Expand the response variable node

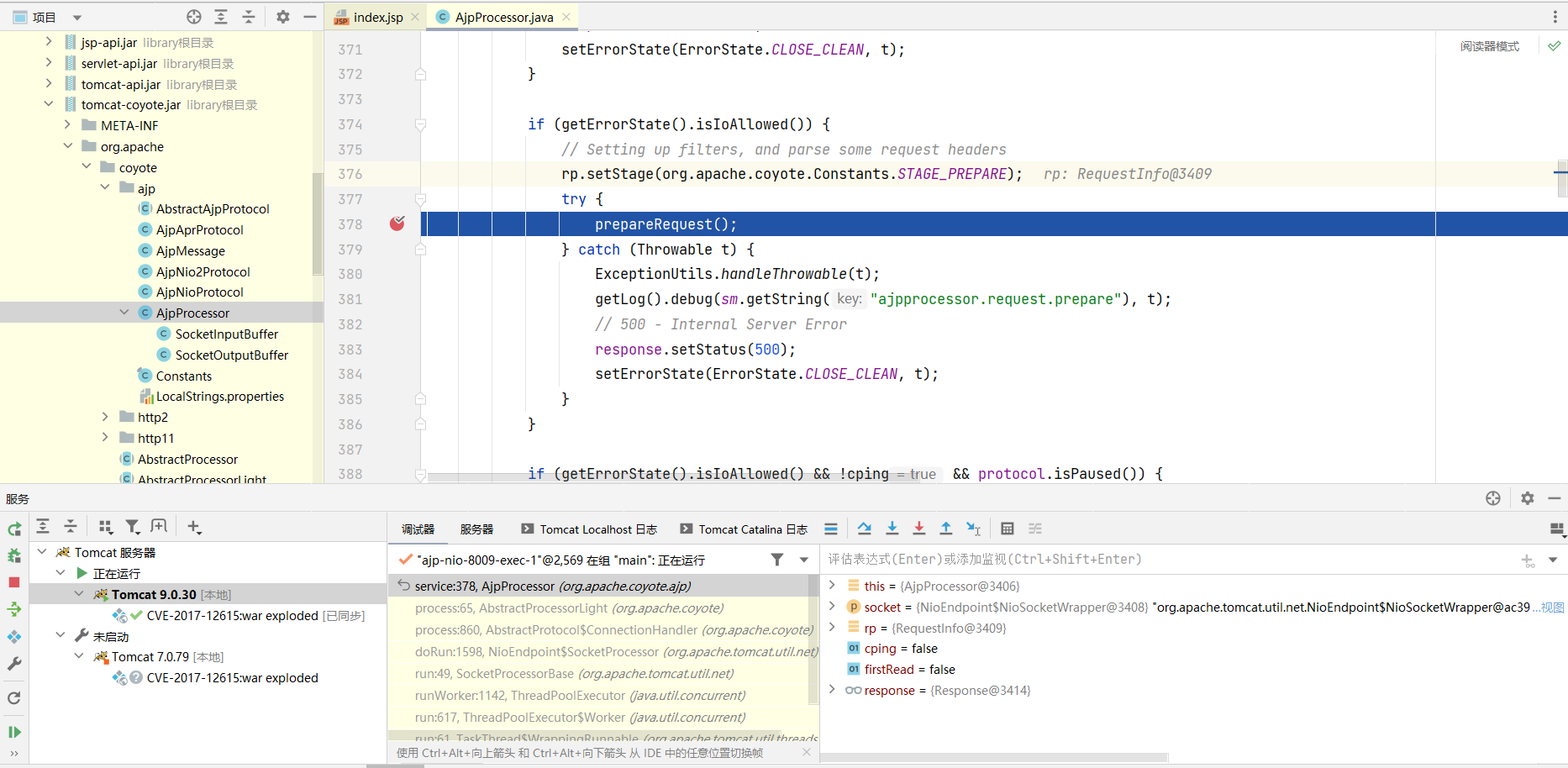click(832, 689)
